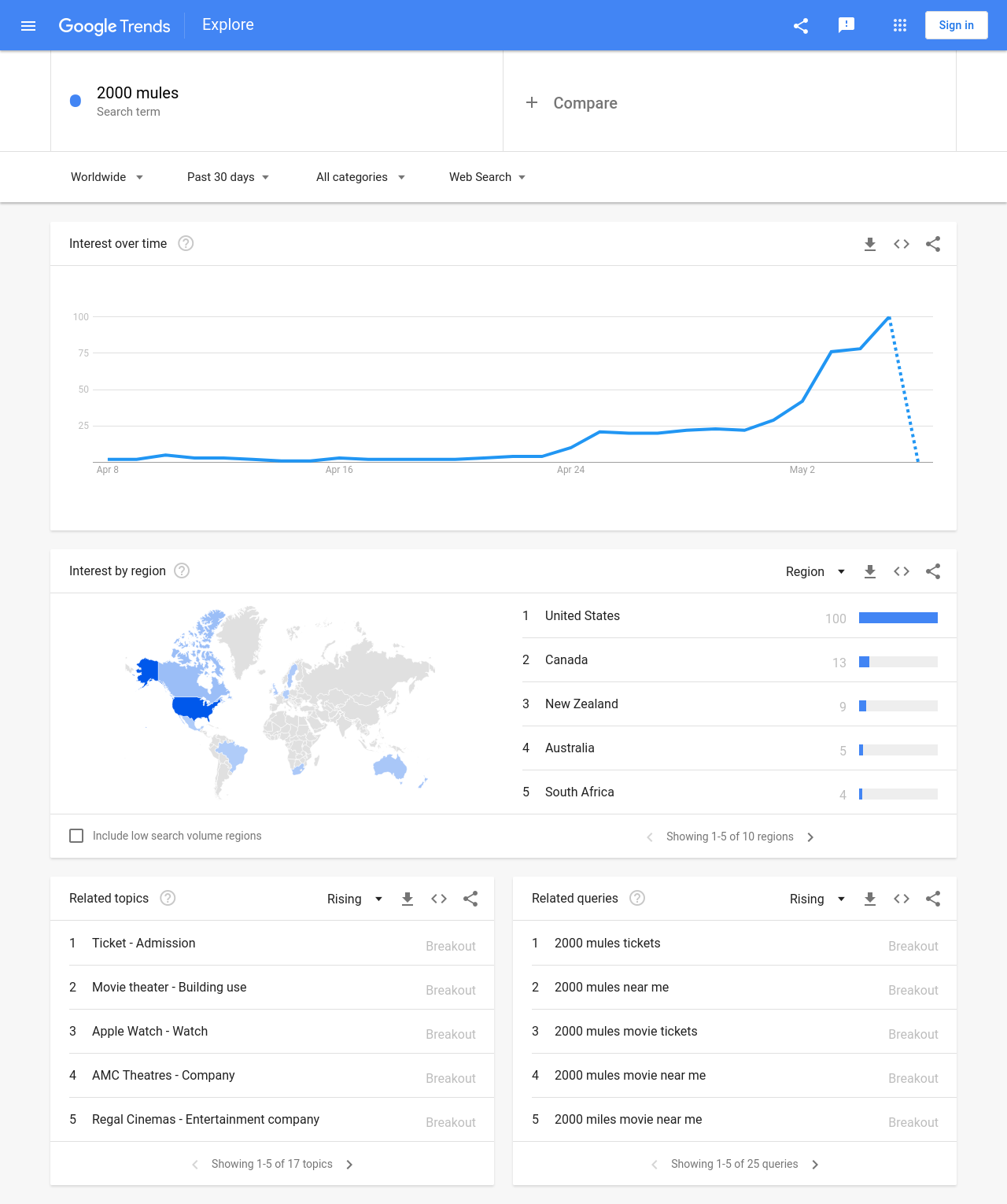Open the All categories dropdown
1007x1204 pixels.
360,177
